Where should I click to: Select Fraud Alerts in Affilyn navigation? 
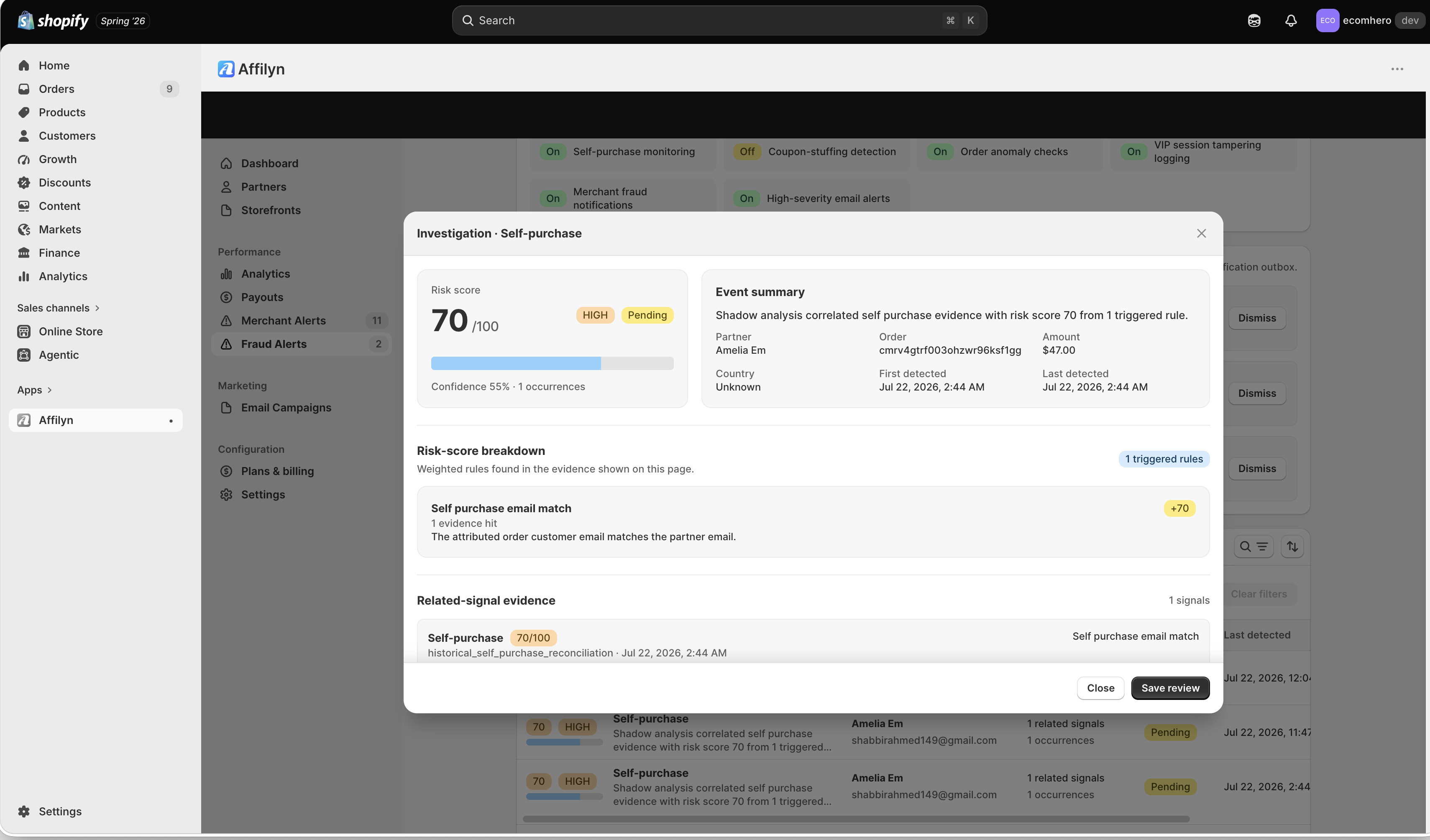point(301,344)
